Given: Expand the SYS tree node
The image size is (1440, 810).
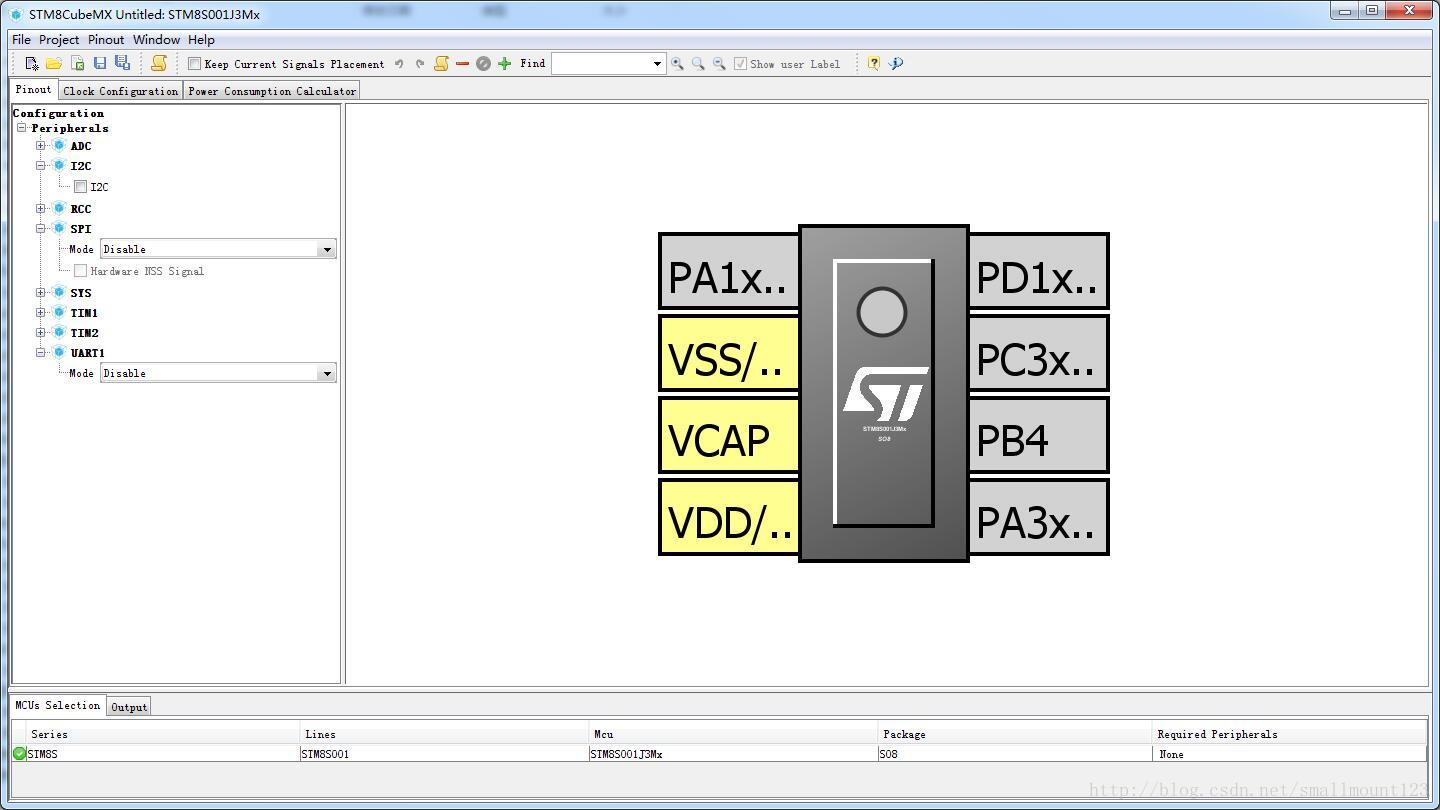Looking at the screenshot, I should point(41,292).
